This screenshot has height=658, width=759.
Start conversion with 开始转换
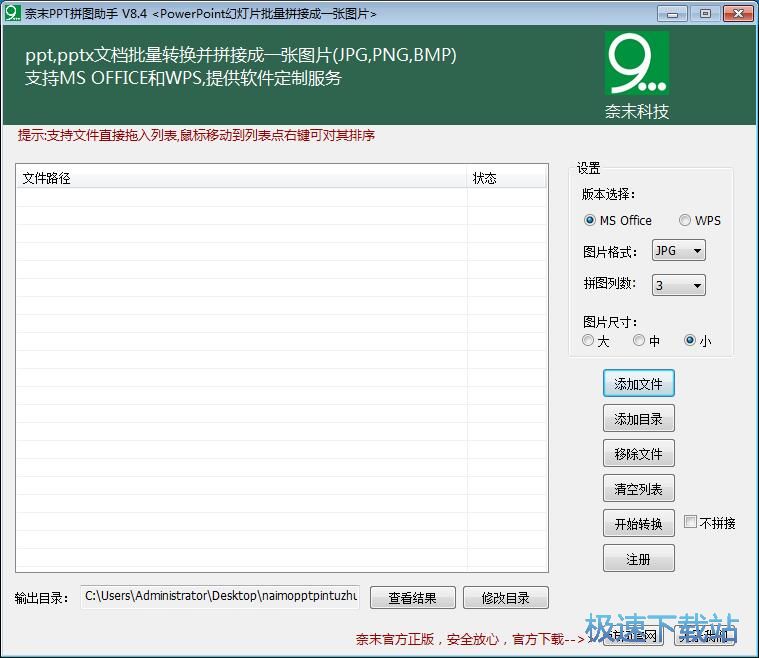(638, 523)
